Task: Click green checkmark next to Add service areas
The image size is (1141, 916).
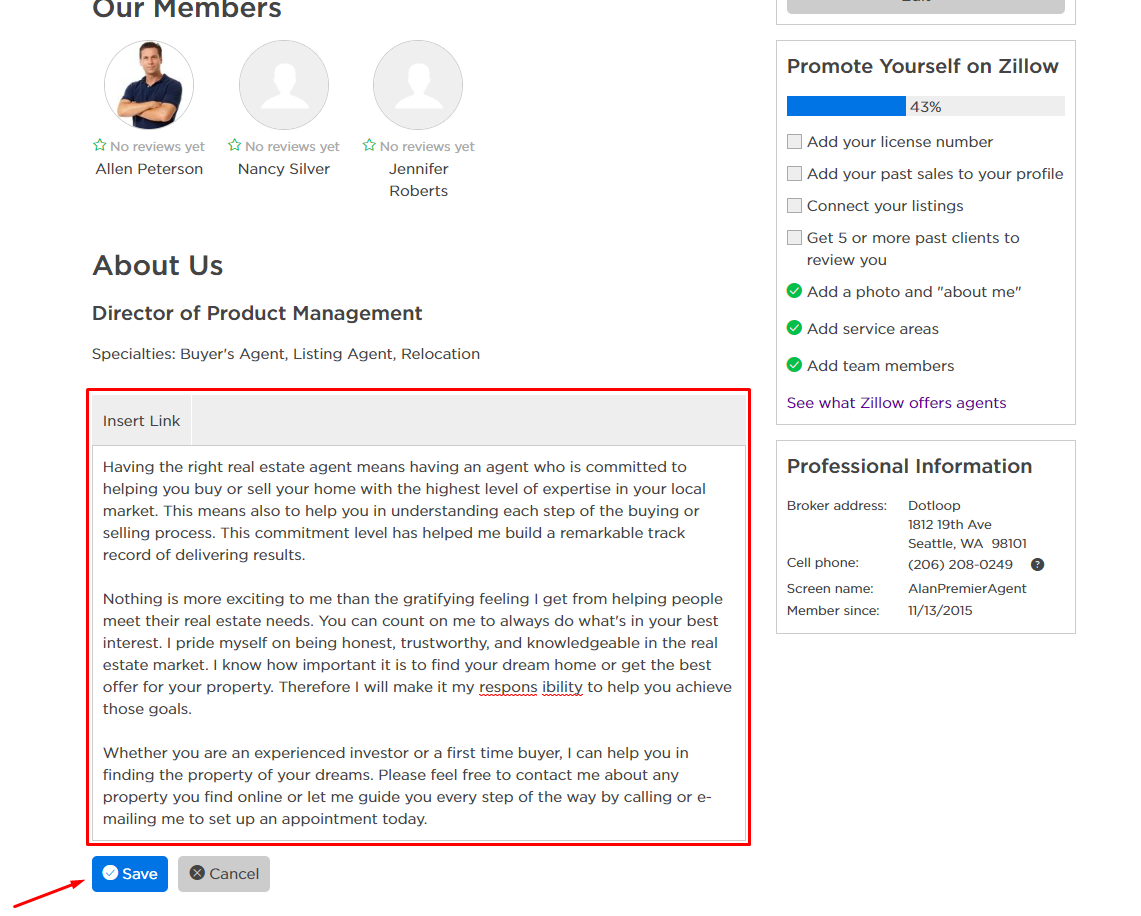Action: (794, 328)
